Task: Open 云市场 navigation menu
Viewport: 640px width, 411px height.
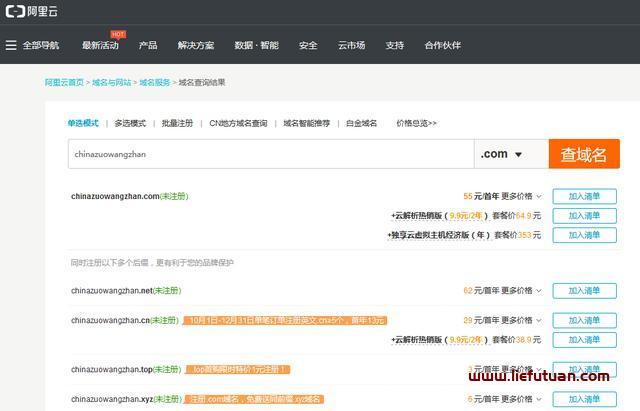Action: point(351,45)
